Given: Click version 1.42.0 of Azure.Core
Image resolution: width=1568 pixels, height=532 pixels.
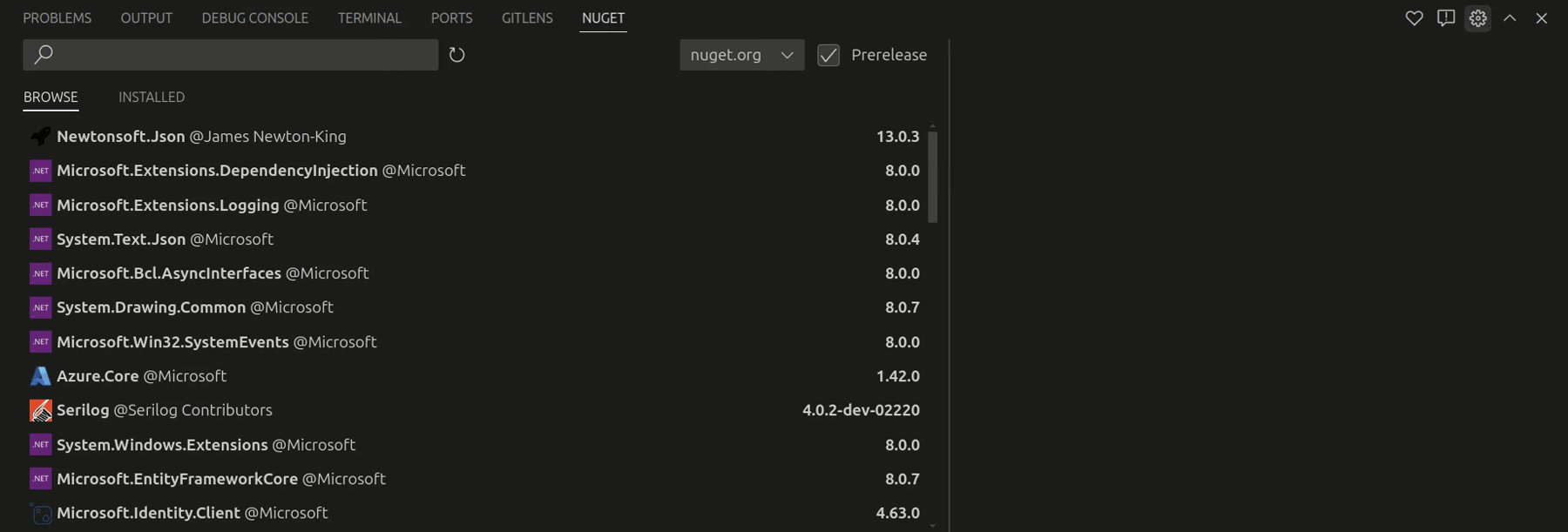Looking at the screenshot, I should [x=898, y=376].
